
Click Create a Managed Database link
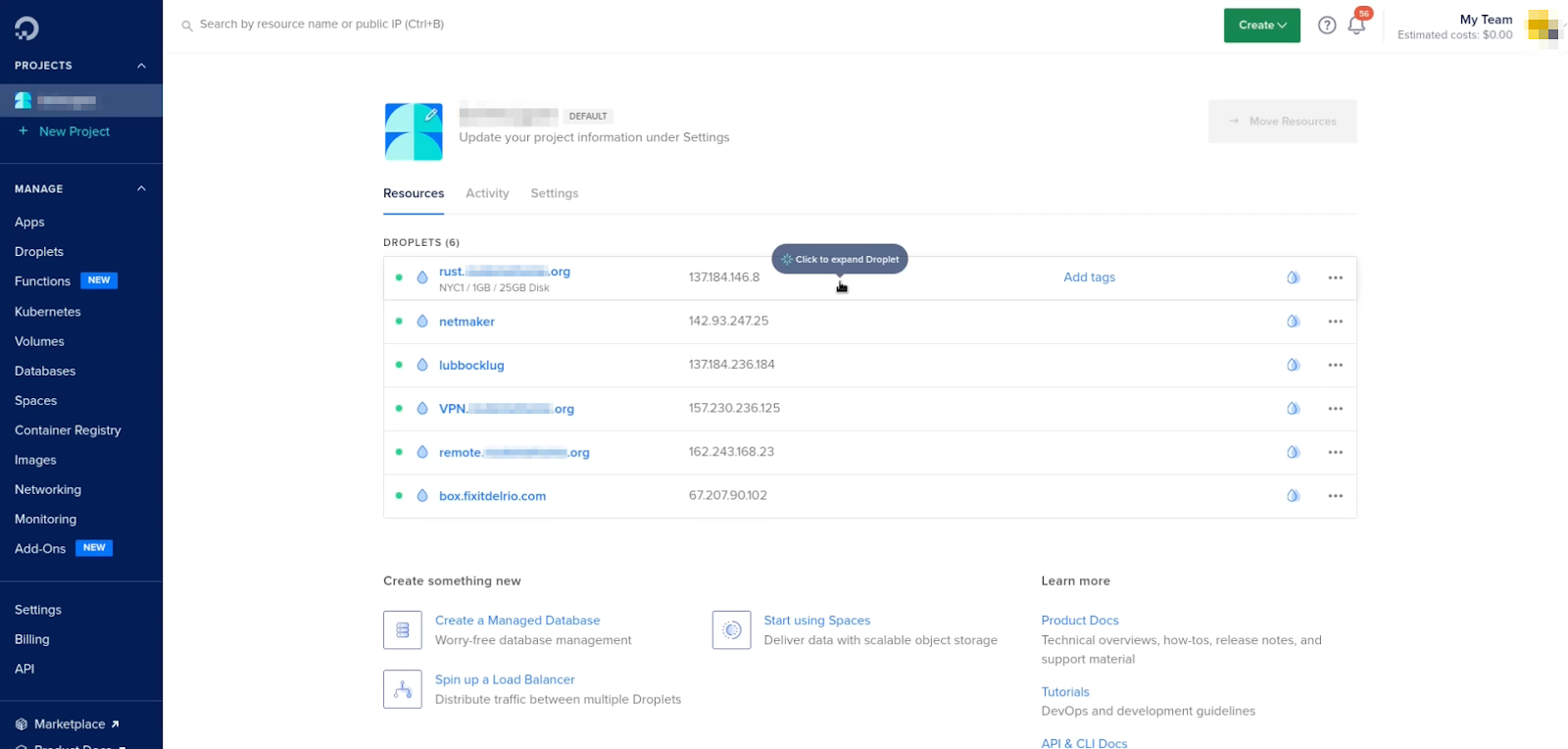tap(517, 621)
